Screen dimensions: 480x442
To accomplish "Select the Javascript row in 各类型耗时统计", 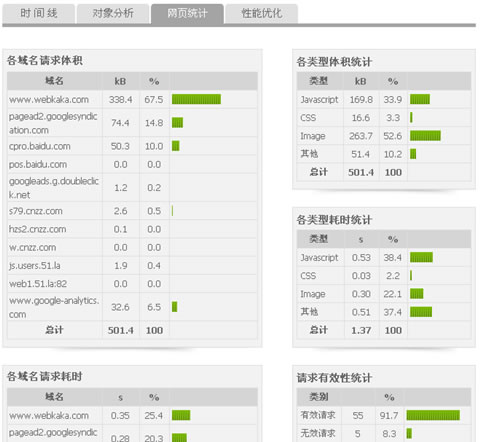I will pos(384,257).
